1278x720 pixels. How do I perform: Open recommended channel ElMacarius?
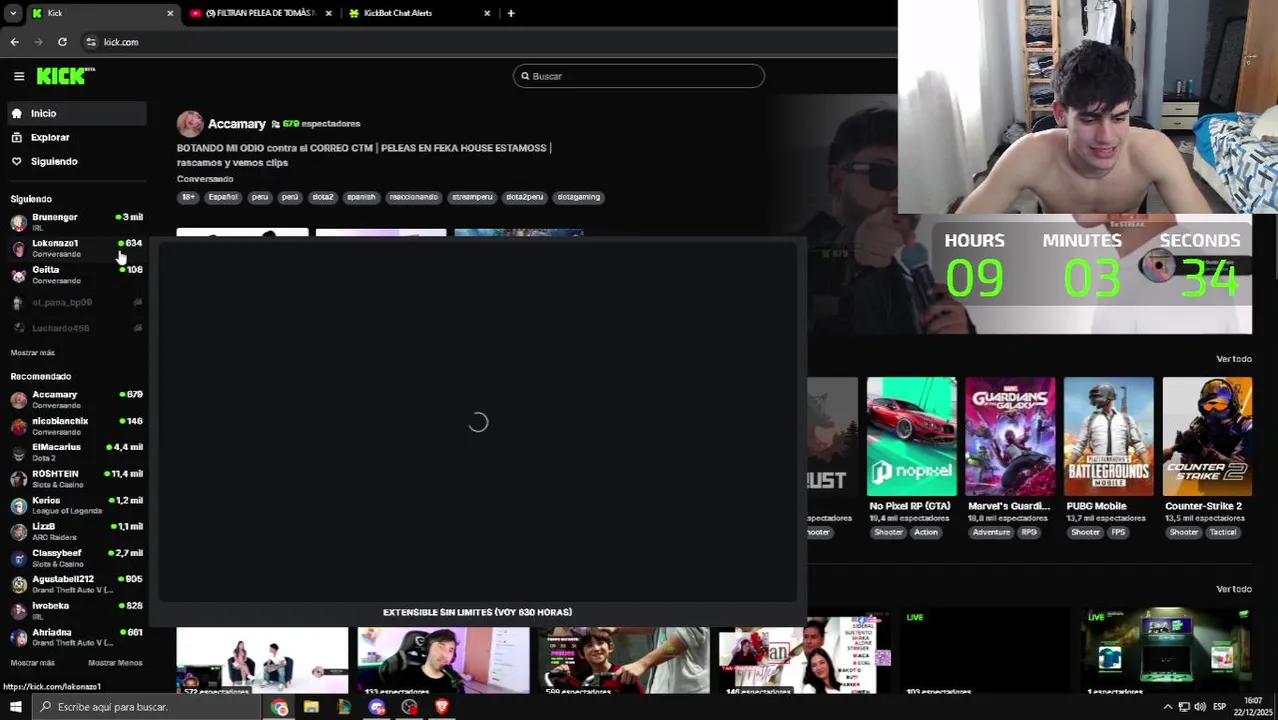pos(76,452)
